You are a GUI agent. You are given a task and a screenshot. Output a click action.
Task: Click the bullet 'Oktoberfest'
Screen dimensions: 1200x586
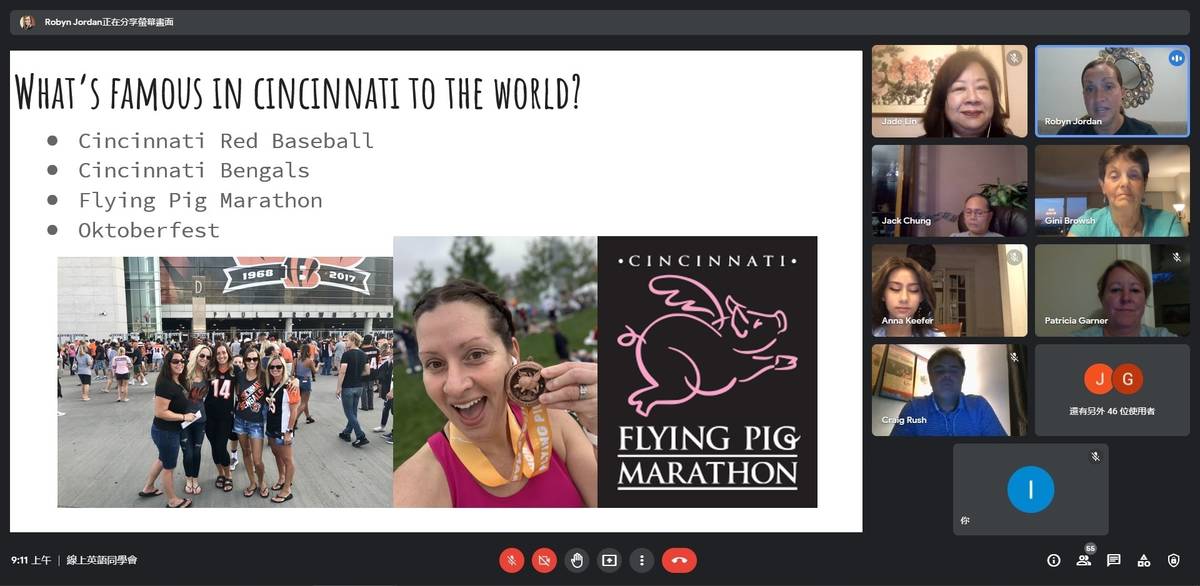(149, 231)
